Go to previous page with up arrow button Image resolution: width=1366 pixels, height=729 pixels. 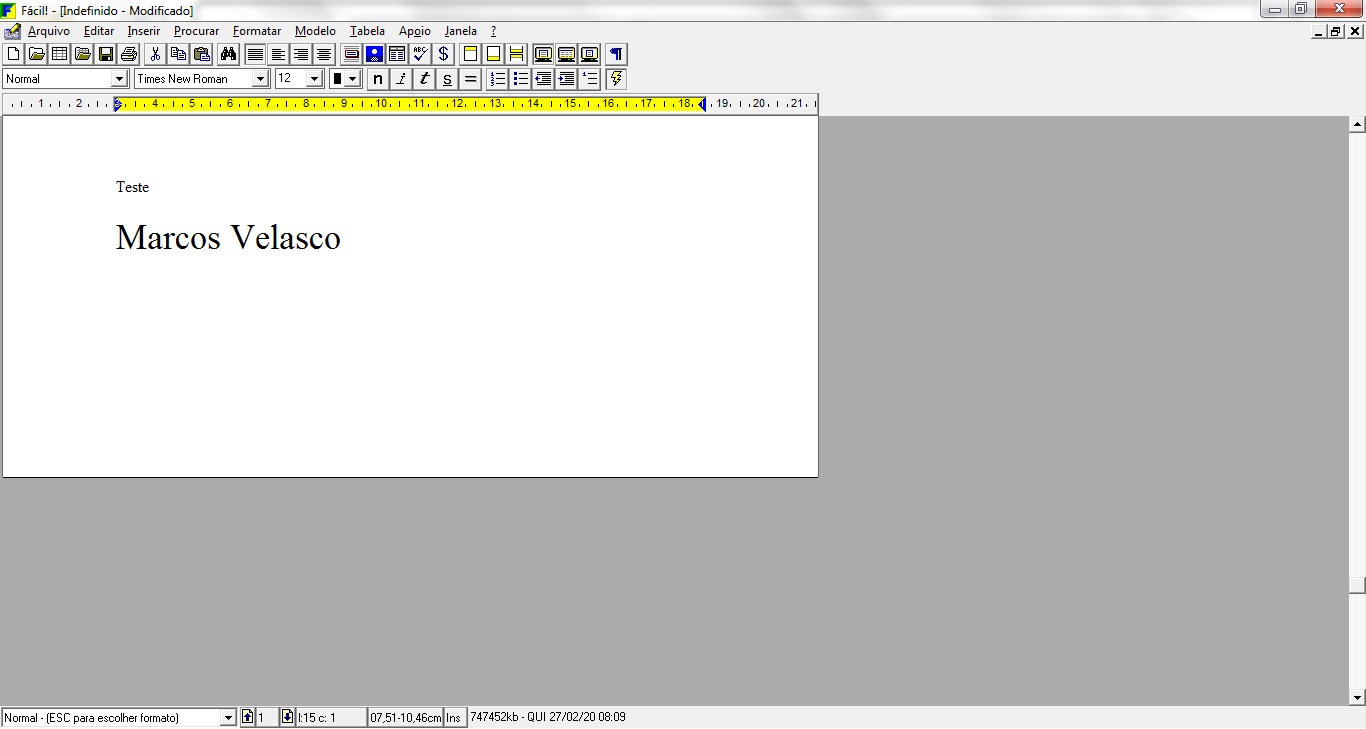248,717
